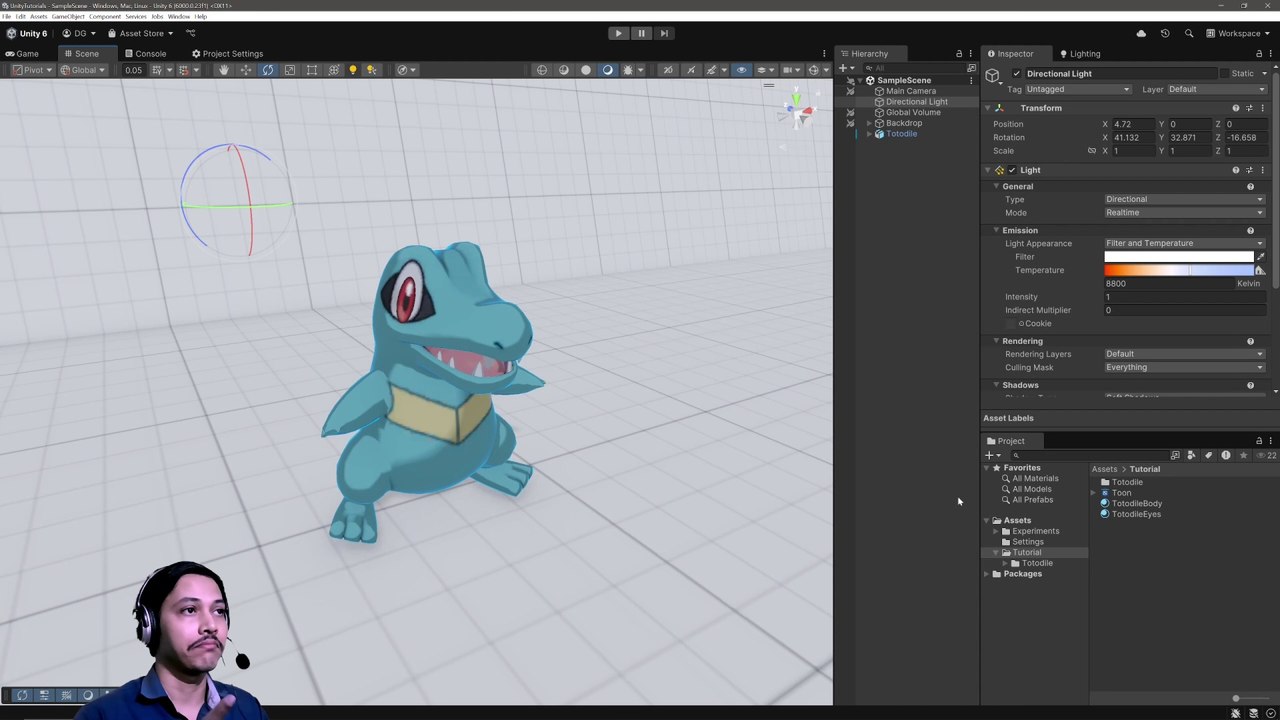Click the scene orientation gizmo
This screenshot has width=1280, height=720.
coord(797,109)
